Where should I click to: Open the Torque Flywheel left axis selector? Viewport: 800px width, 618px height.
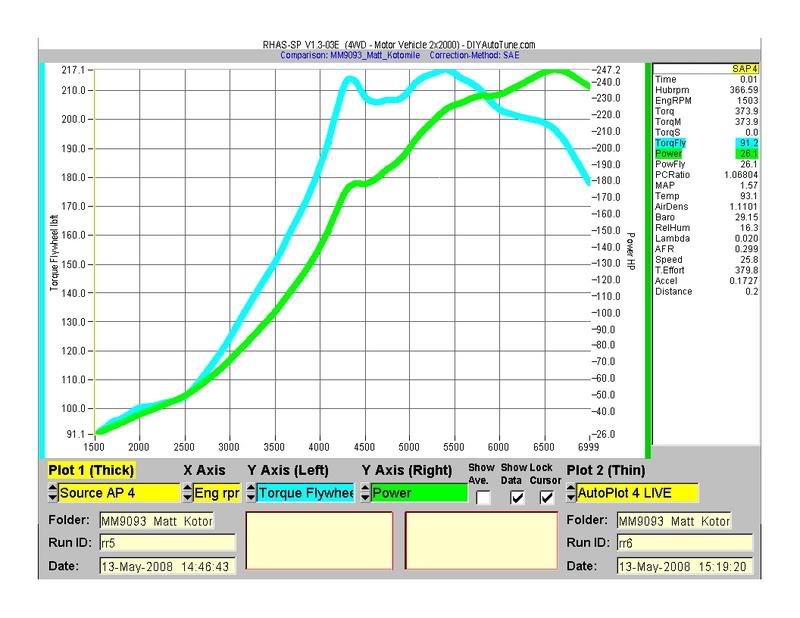tap(305, 493)
